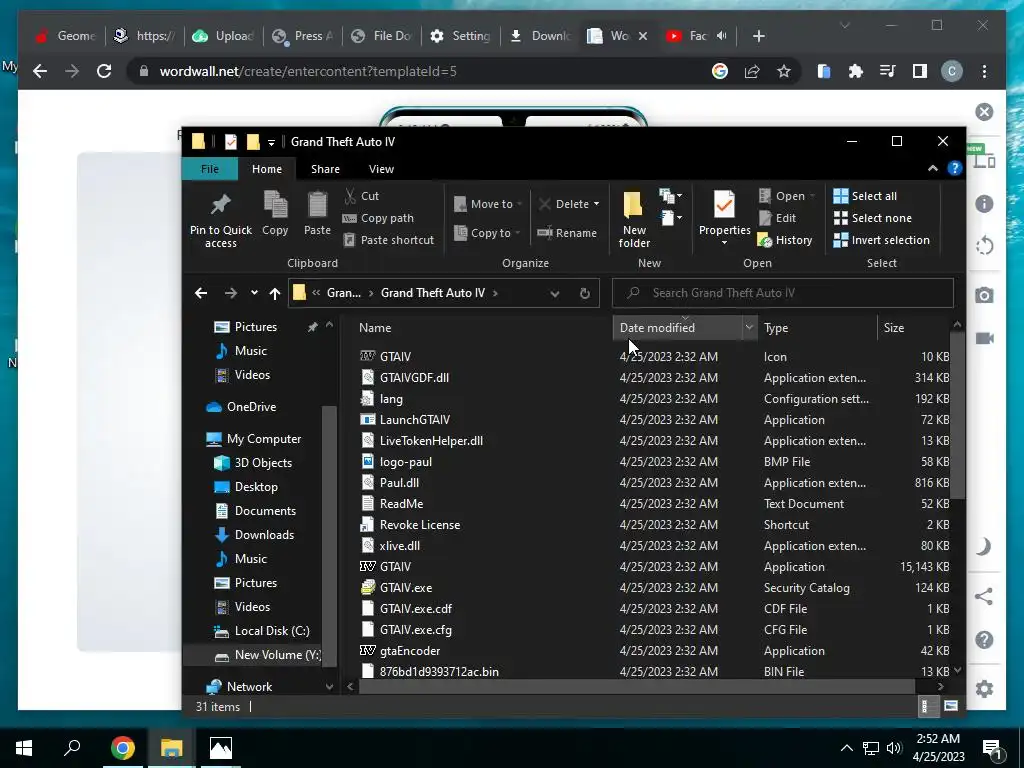Select New Volume (Y:) drive
This screenshot has width=1024, height=768.
point(278,654)
